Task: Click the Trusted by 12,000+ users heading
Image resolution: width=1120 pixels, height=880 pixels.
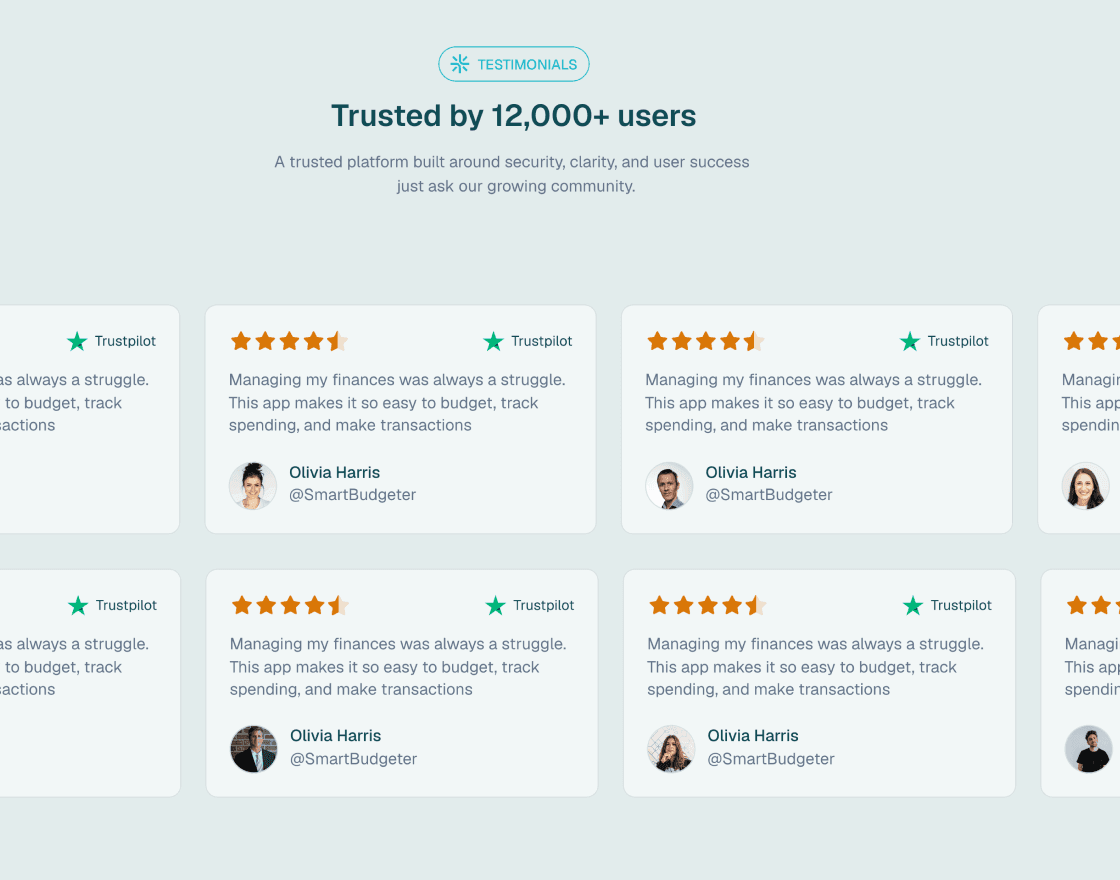Action: pos(514,116)
